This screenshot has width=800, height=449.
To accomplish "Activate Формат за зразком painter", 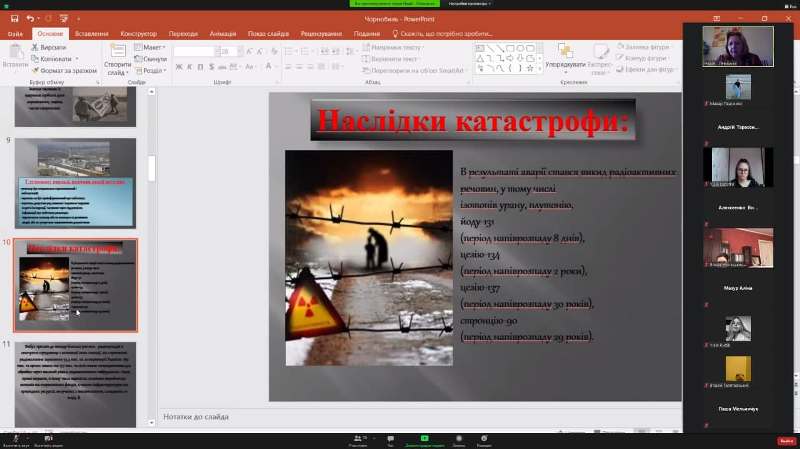I will point(64,70).
